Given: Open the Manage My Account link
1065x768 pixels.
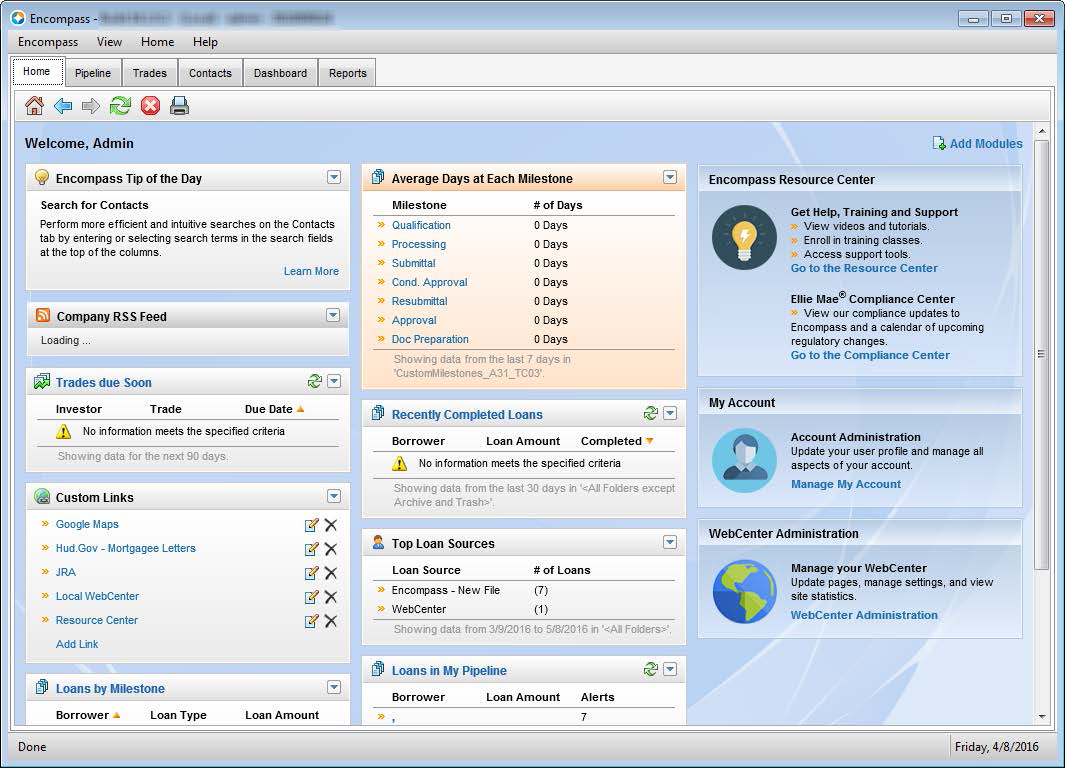Looking at the screenshot, I should 845,484.
